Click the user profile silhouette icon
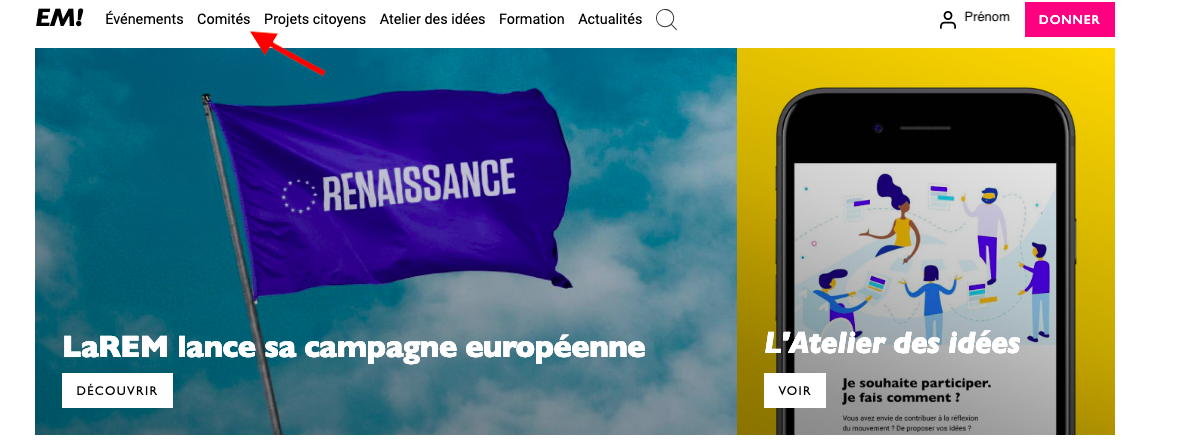Image resolution: width=1177 pixels, height=448 pixels. point(948,20)
